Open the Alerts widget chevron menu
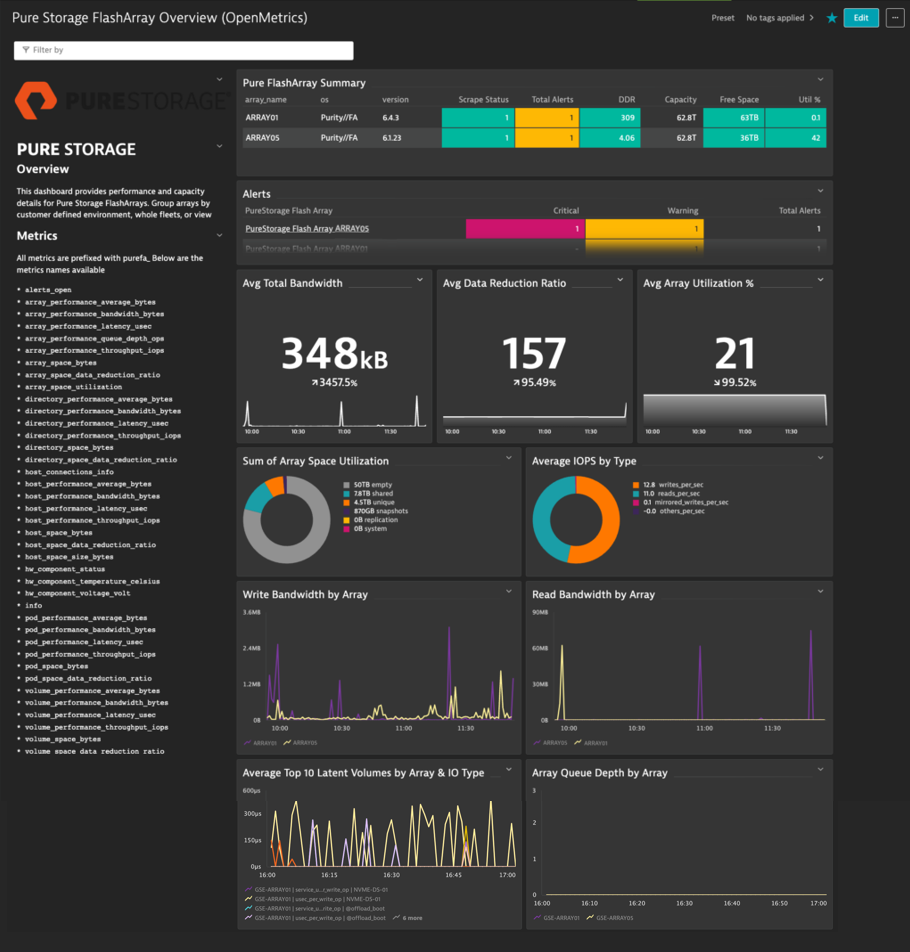This screenshot has height=952, width=910. tap(820, 191)
